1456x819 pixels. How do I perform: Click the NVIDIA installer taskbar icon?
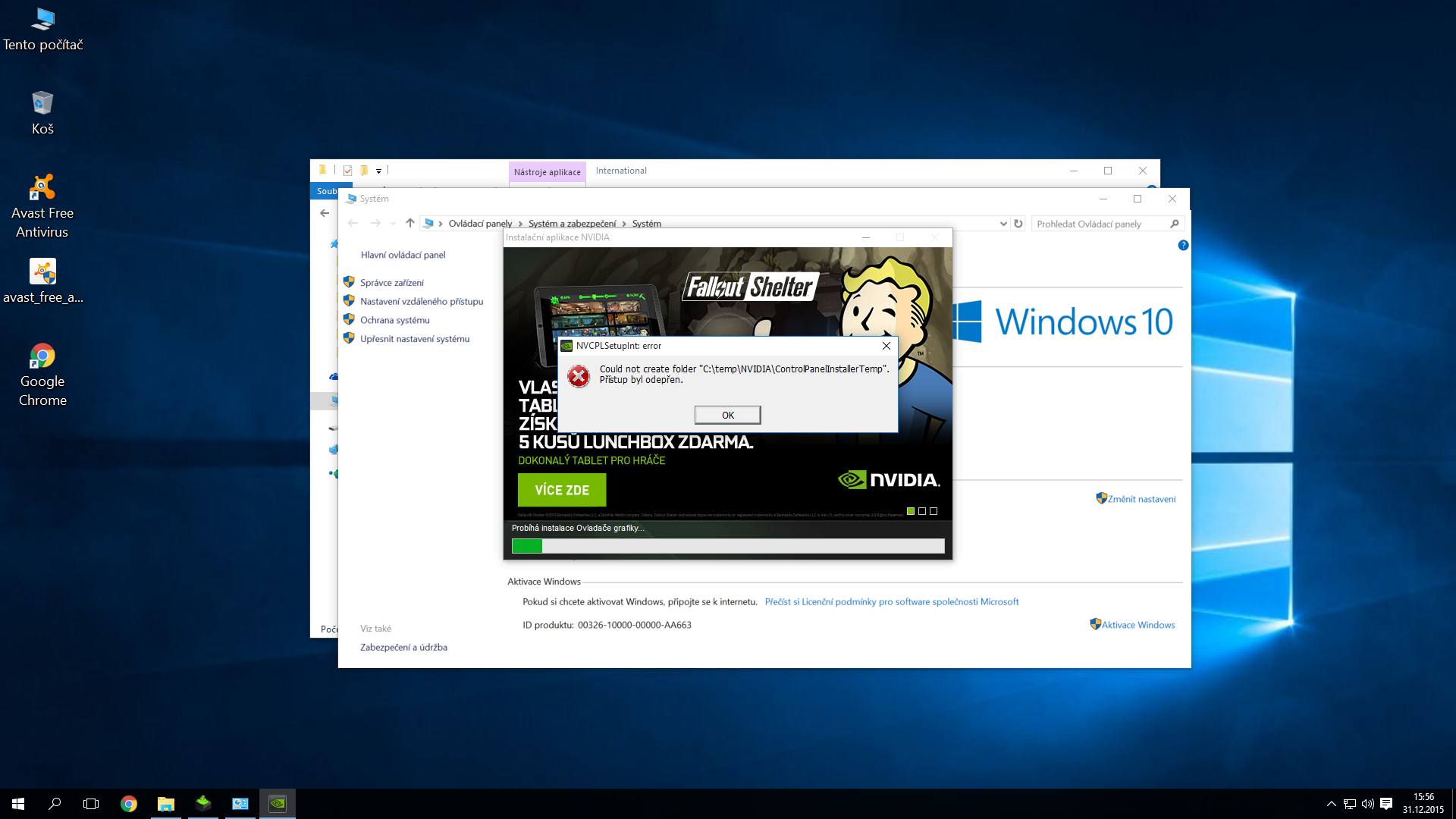(x=278, y=804)
